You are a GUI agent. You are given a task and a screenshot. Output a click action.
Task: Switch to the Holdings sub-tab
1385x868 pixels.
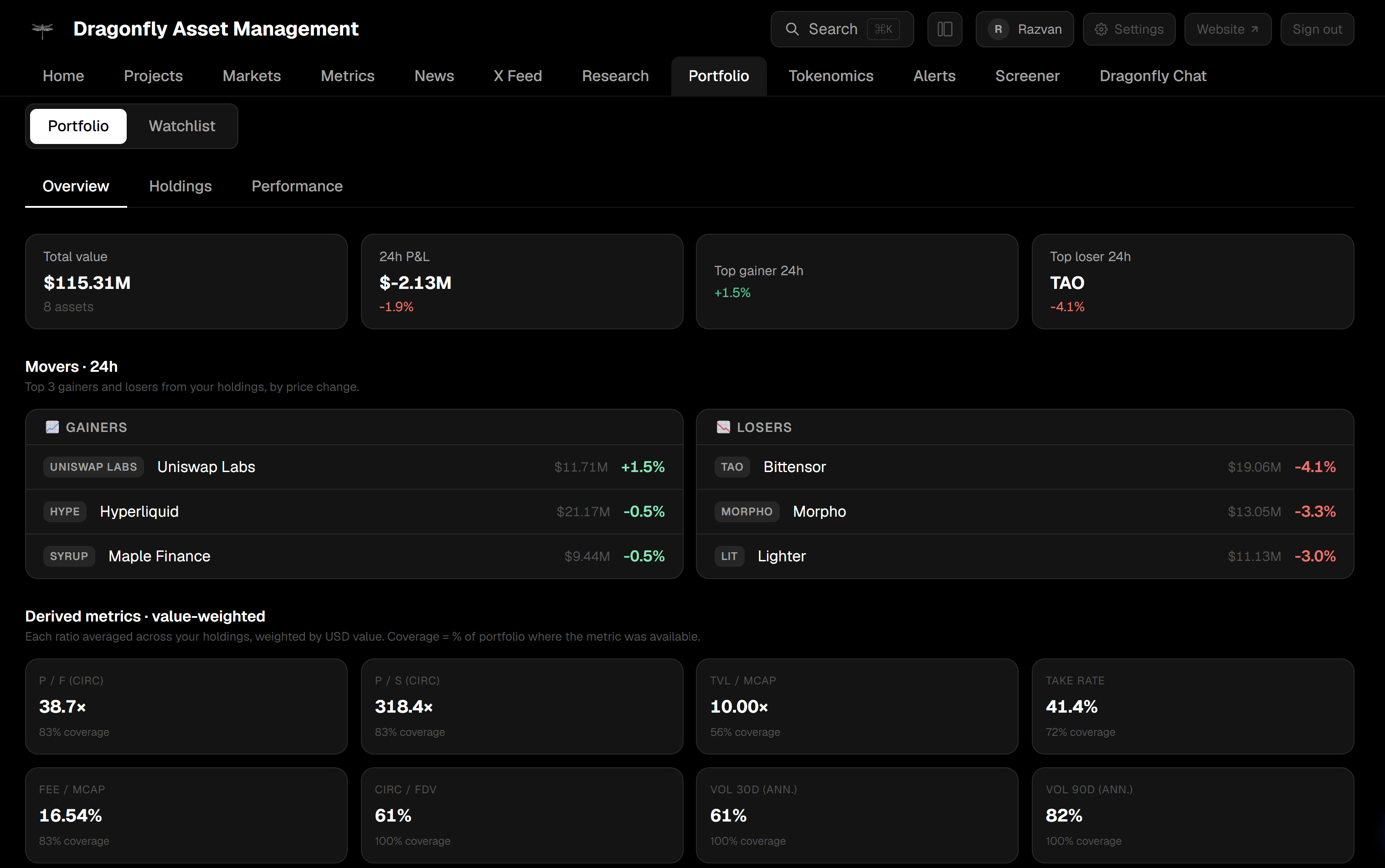tap(180, 186)
